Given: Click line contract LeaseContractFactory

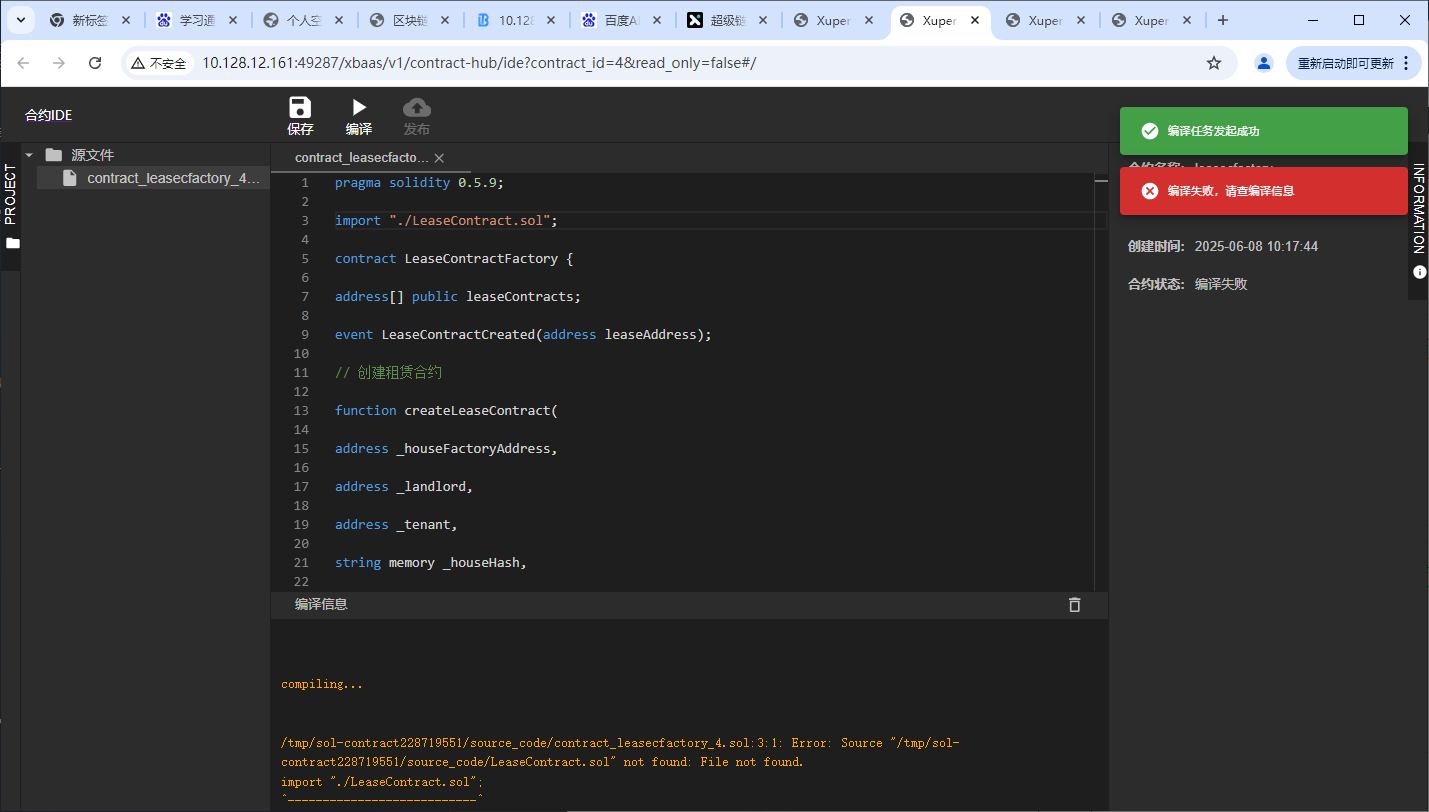Looking at the screenshot, I should tap(454, 259).
